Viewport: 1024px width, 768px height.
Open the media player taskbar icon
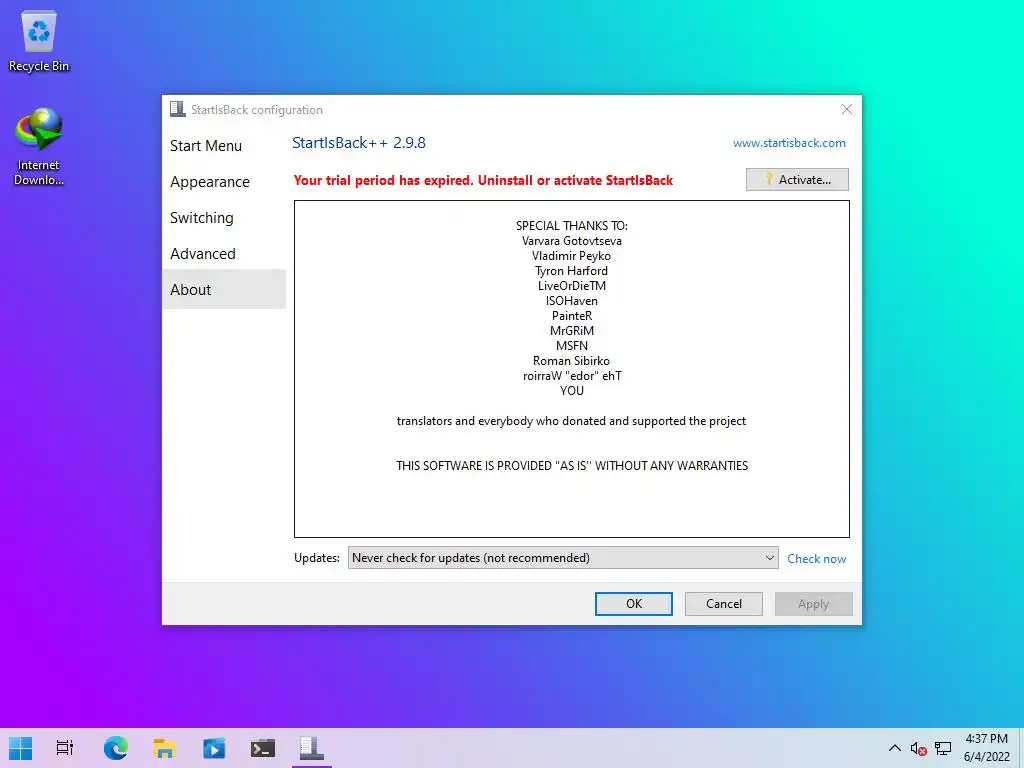tap(214, 748)
